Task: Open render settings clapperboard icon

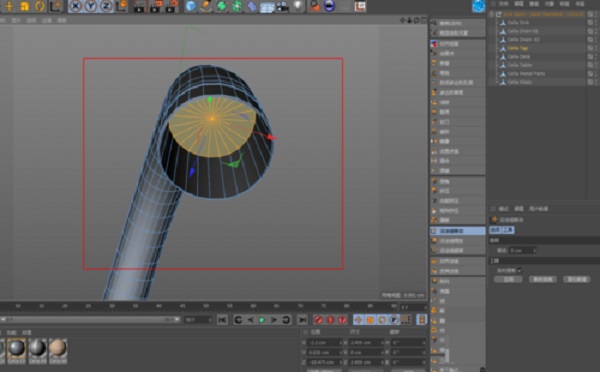Action: pos(171,6)
